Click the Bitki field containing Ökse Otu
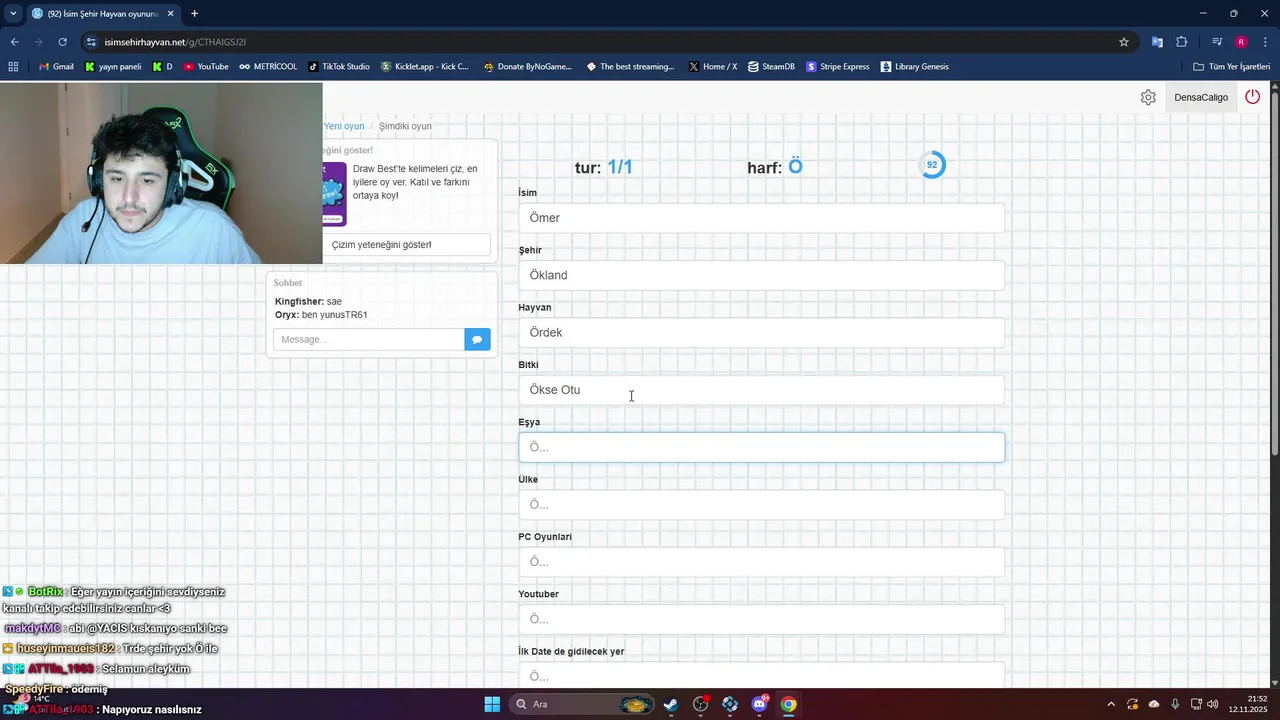 click(761, 390)
